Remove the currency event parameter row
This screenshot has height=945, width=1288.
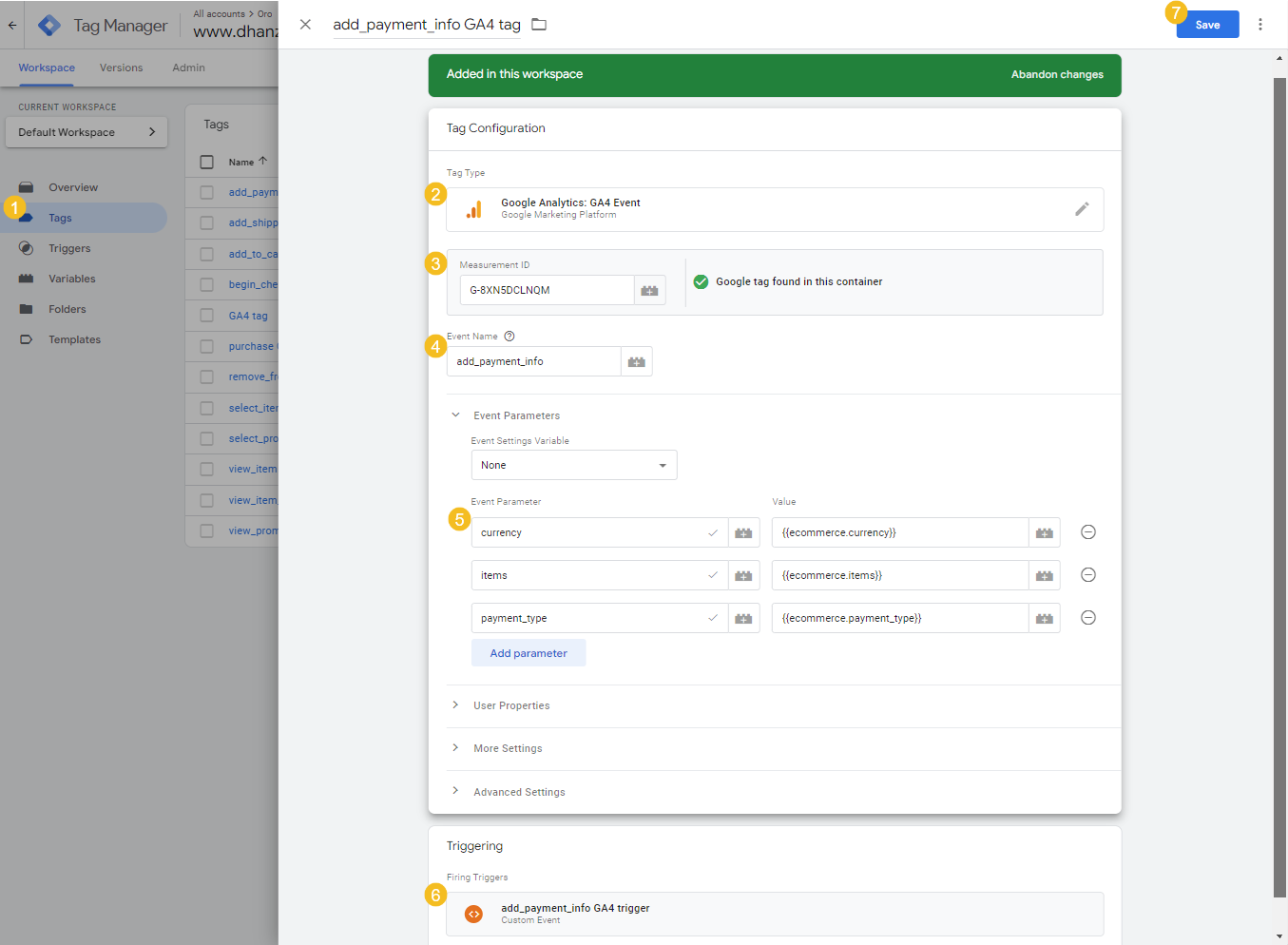coord(1088,532)
